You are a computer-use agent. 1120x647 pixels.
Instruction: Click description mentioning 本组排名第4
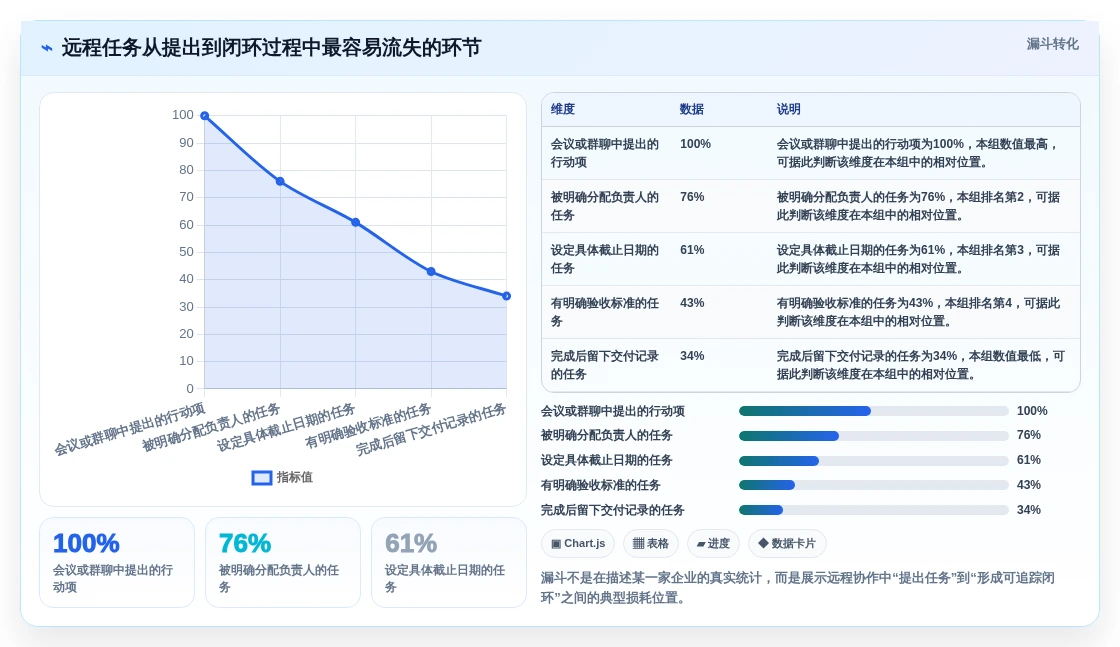pos(919,312)
